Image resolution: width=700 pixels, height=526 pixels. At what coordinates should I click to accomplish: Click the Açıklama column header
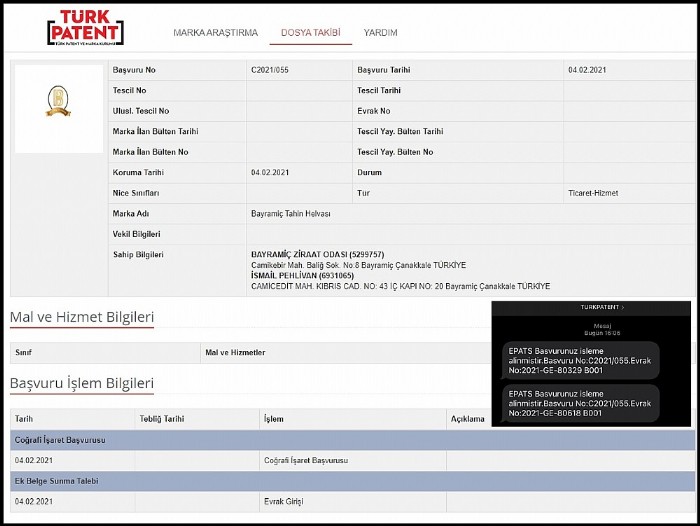point(467,419)
